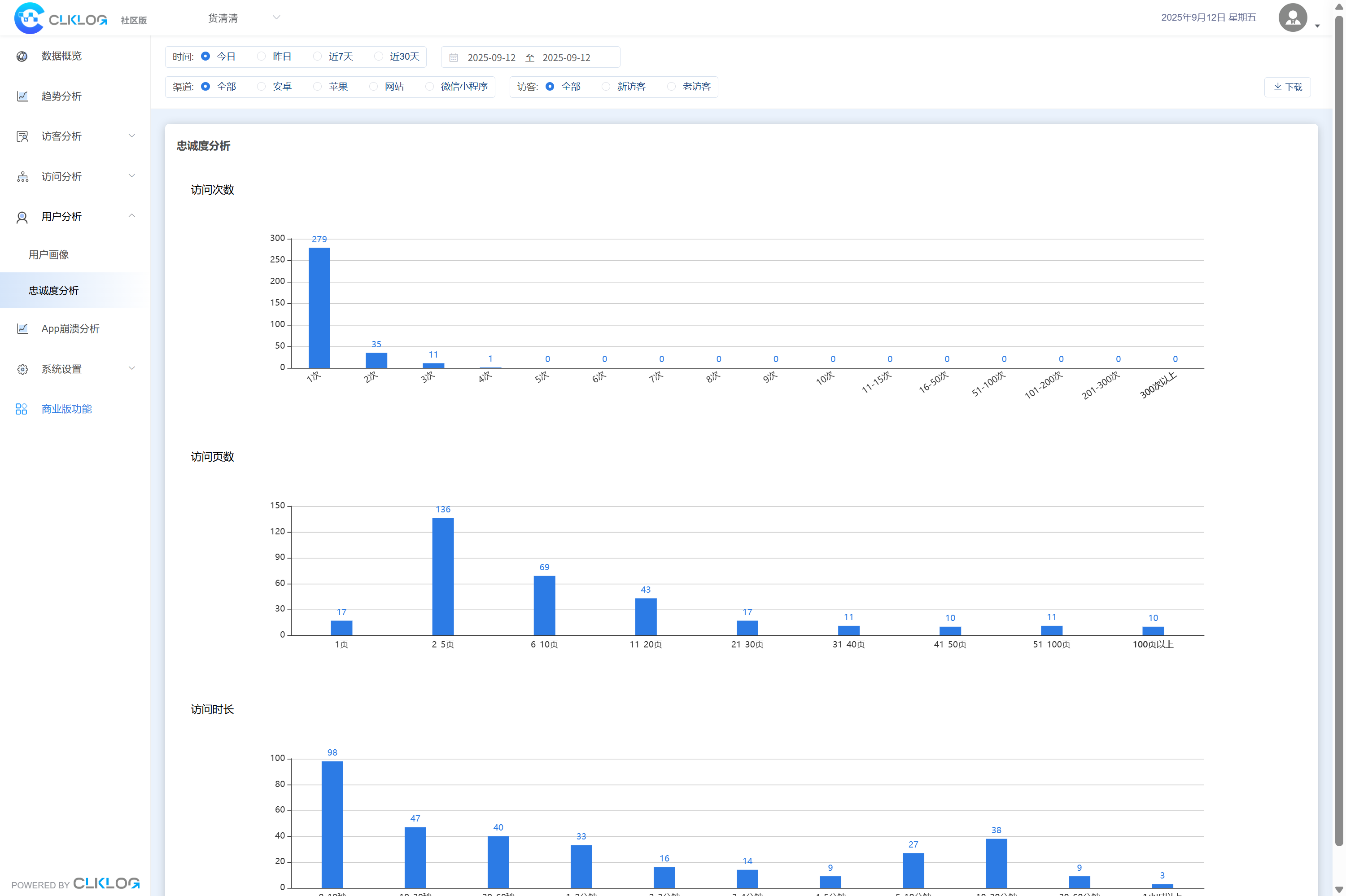Click the calendar icon in date range field

454,58
